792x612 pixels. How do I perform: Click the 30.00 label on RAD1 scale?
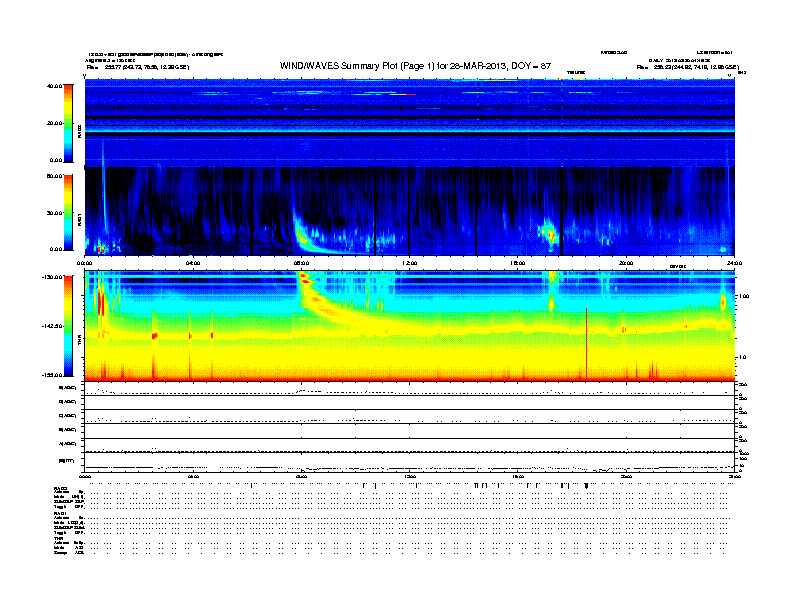[54, 213]
